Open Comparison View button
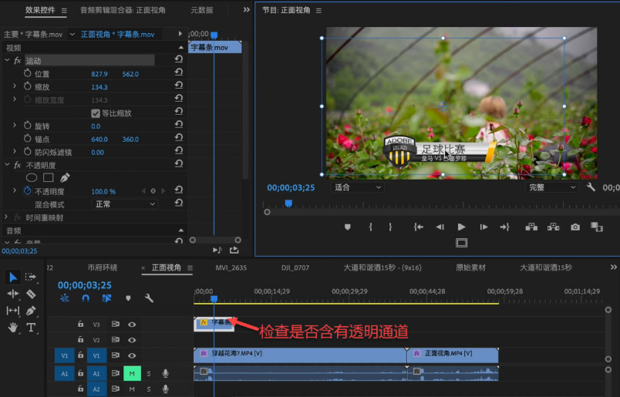This screenshot has width=620, height=397. (x=597, y=227)
